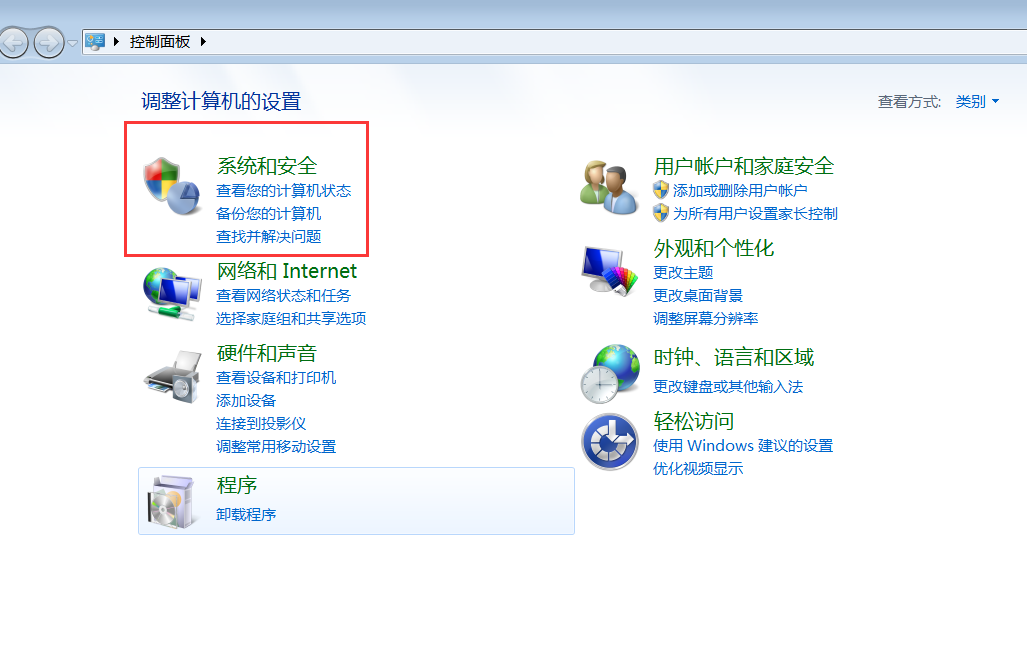Open the 时钟、语言和区域 category
The width and height of the screenshot is (1027, 670).
tap(734, 357)
